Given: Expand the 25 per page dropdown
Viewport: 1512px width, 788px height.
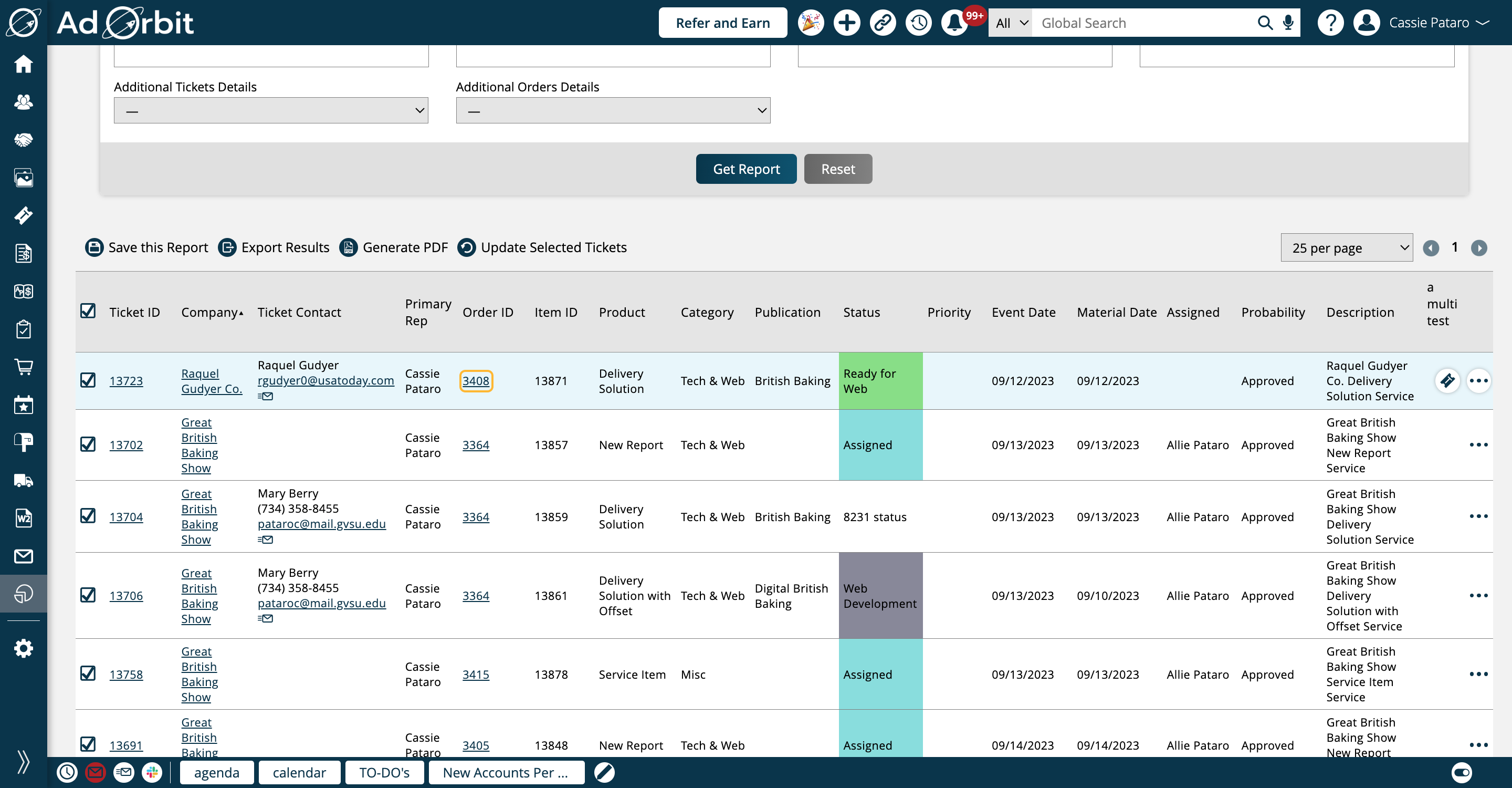Looking at the screenshot, I should coord(1347,248).
